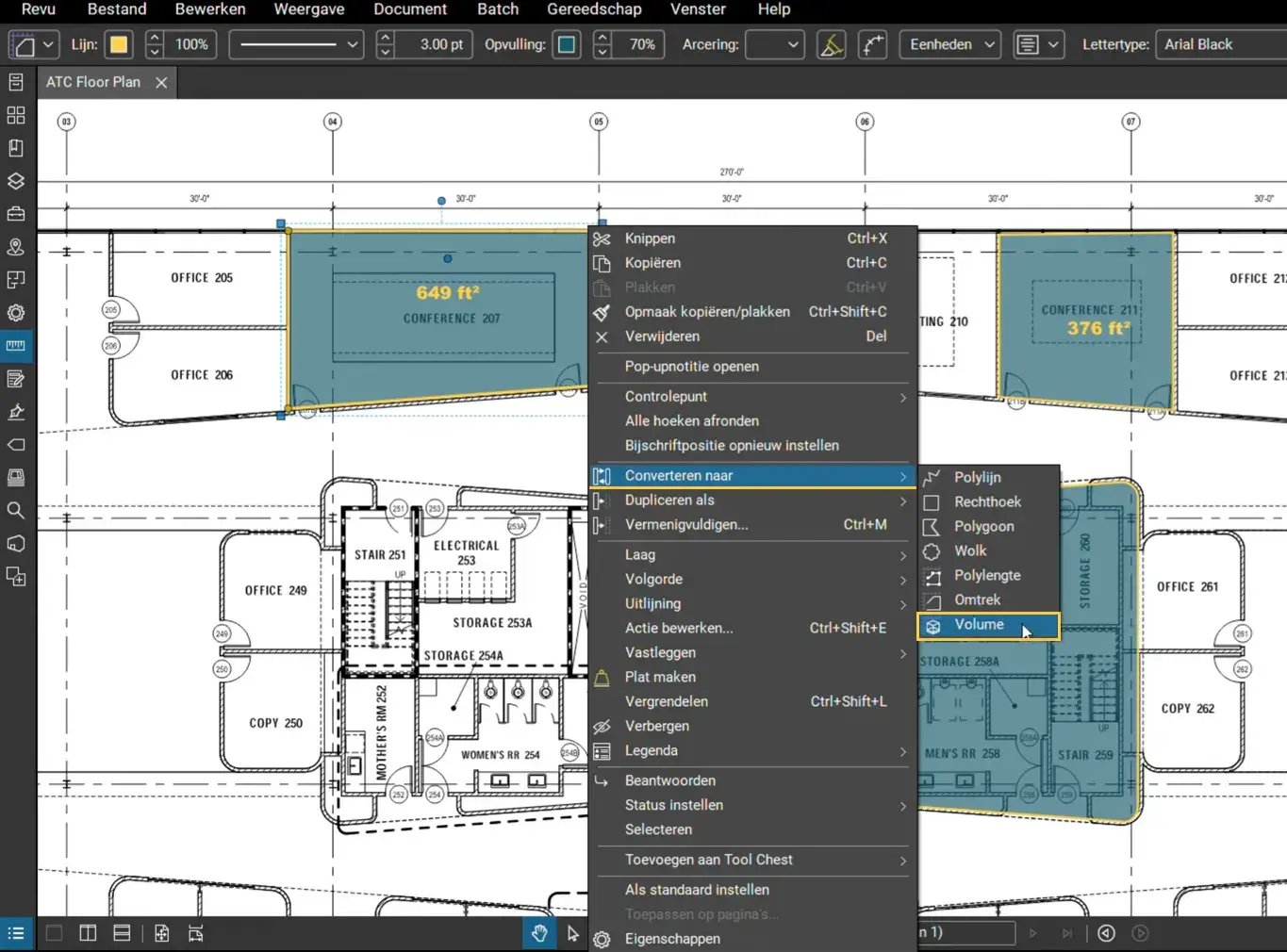Click the line opacity 100% stepper
1287x952 pixels.
click(x=156, y=44)
